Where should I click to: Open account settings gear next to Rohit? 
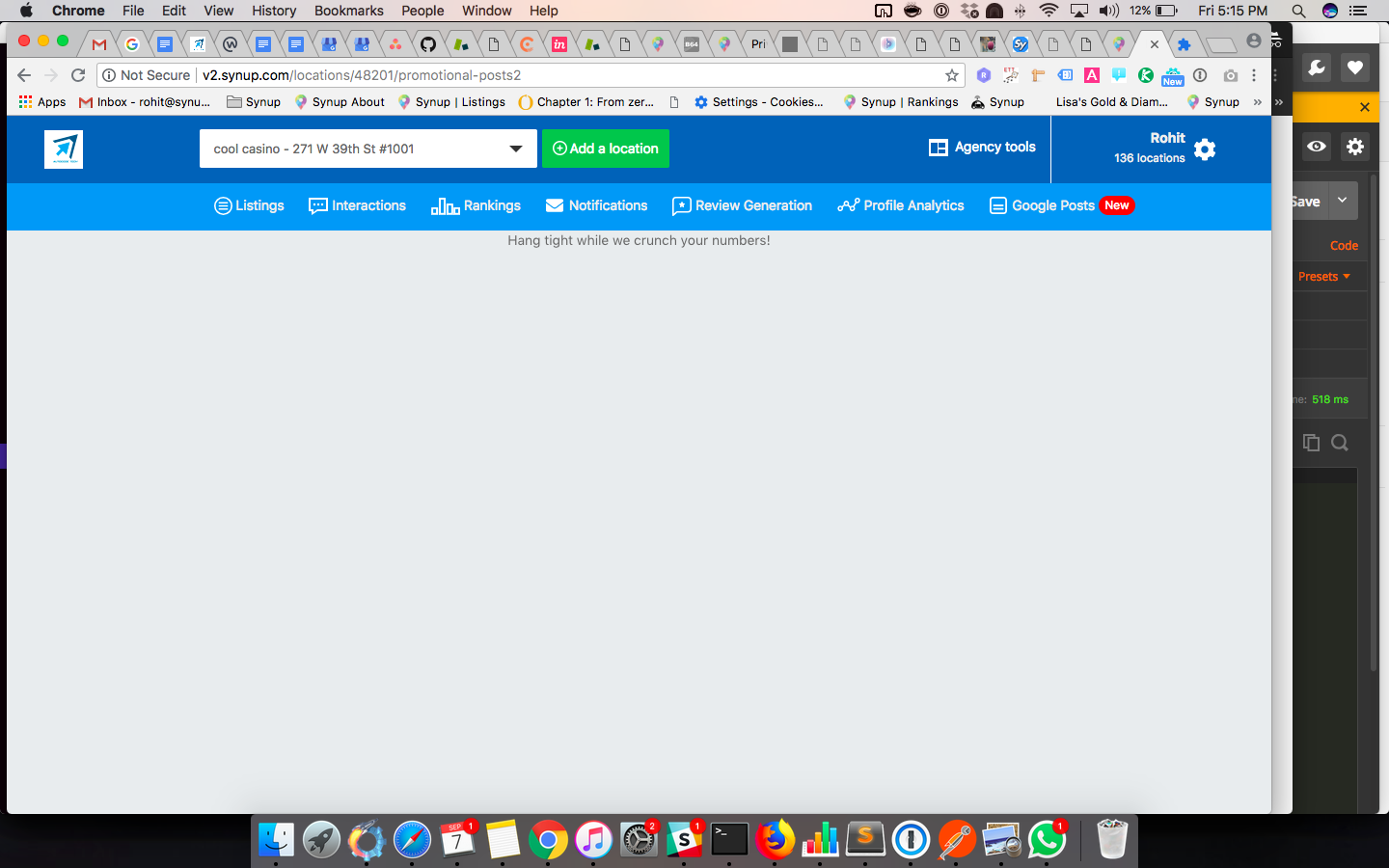tap(1205, 149)
